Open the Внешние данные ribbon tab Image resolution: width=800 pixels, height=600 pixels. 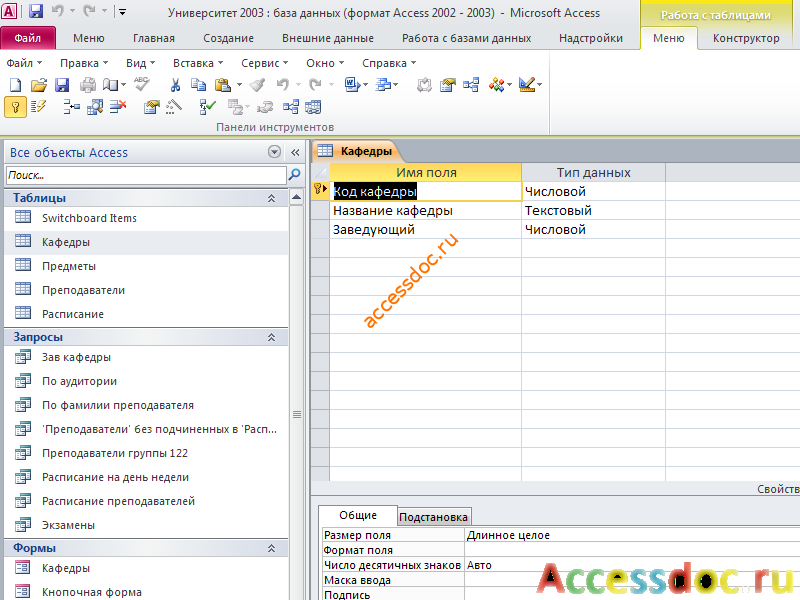coord(328,38)
